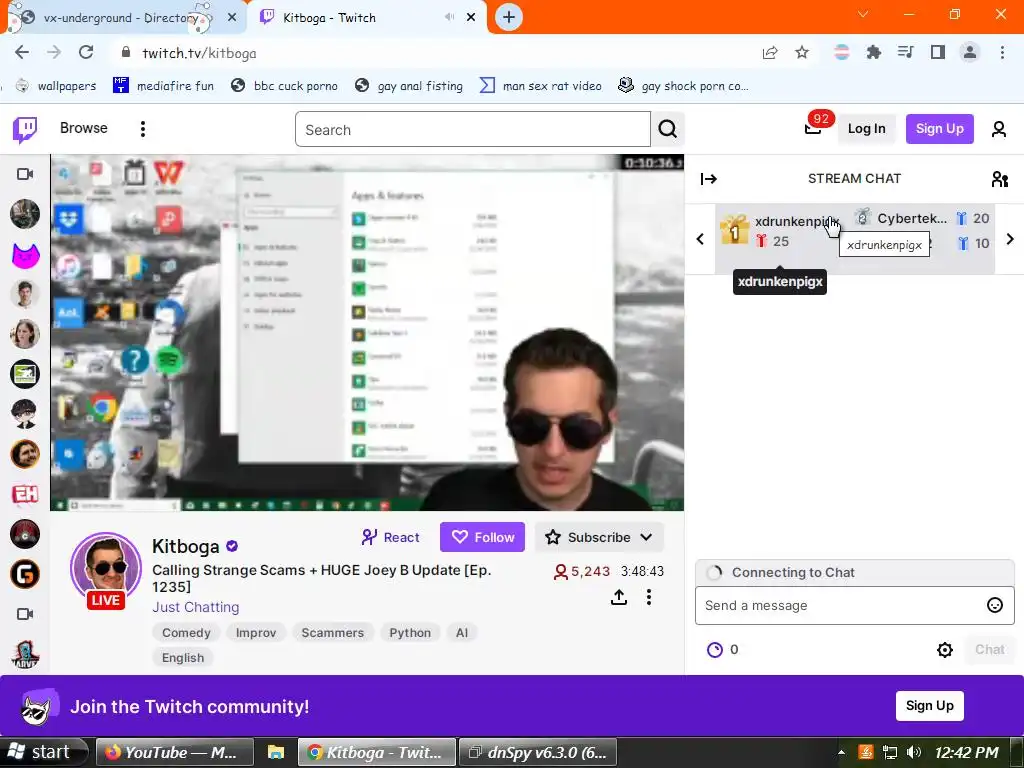Show hidden system tray icons

[841, 752]
